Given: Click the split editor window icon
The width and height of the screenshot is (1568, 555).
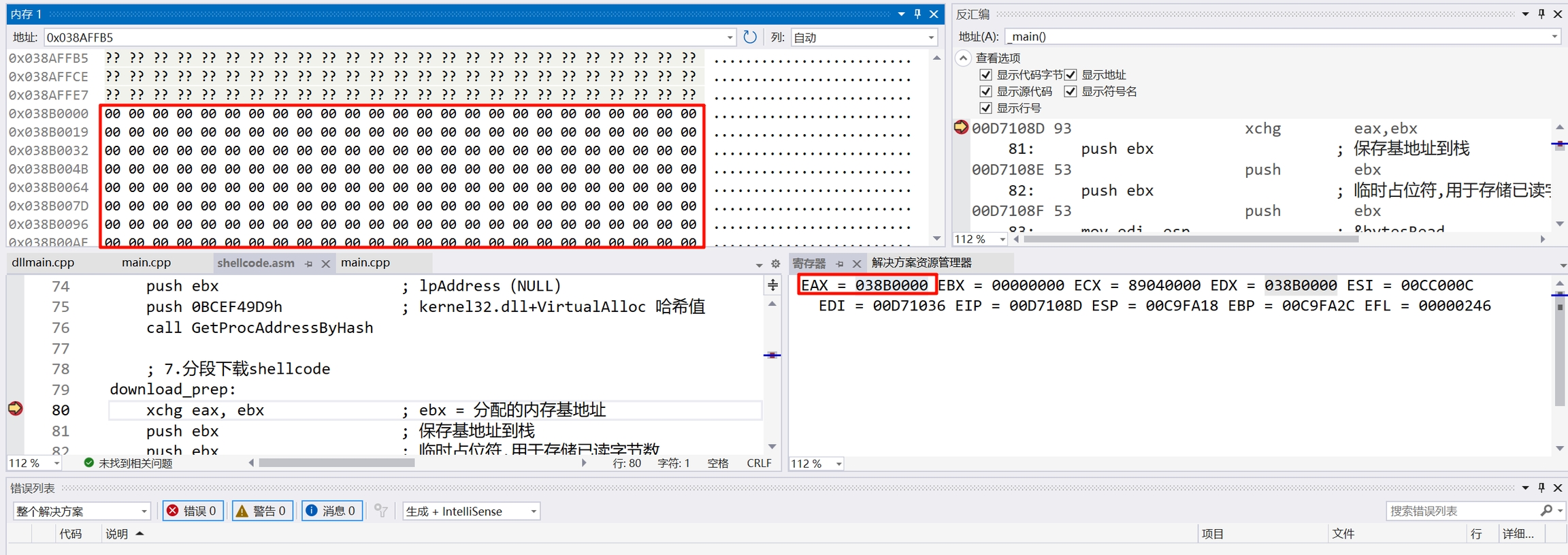Looking at the screenshot, I should coord(772,285).
